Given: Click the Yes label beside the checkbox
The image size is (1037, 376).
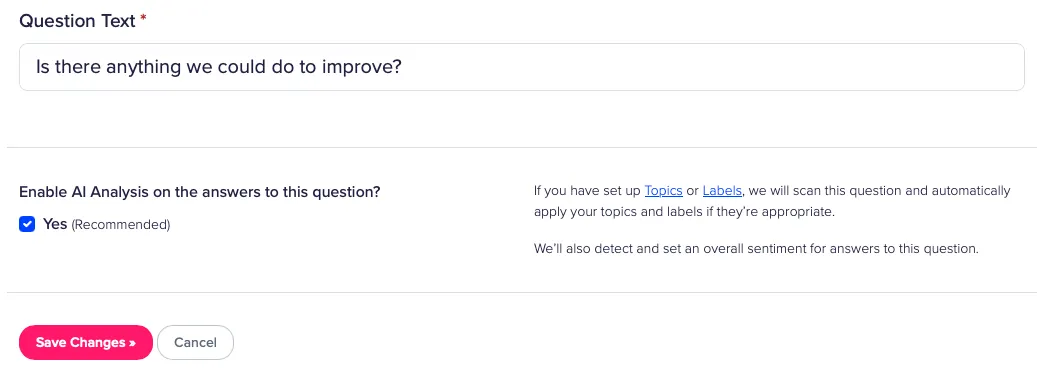Looking at the screenshot, I should tap(55, 224).
